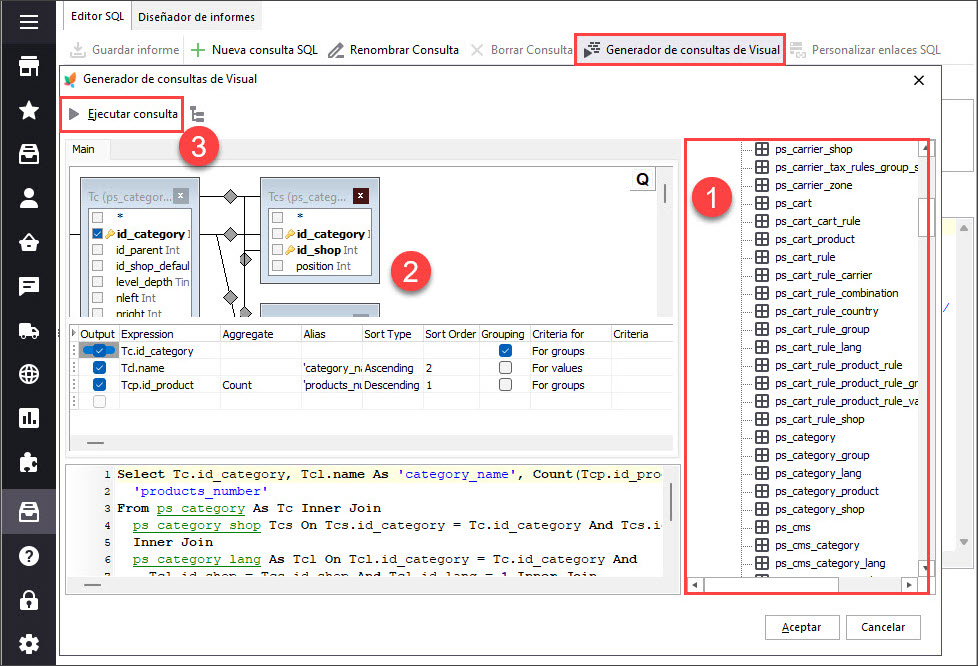This screenshot has height=666, width=978.
Task: Open Sort Type cell showing Descending
Action: click(392, 385)
